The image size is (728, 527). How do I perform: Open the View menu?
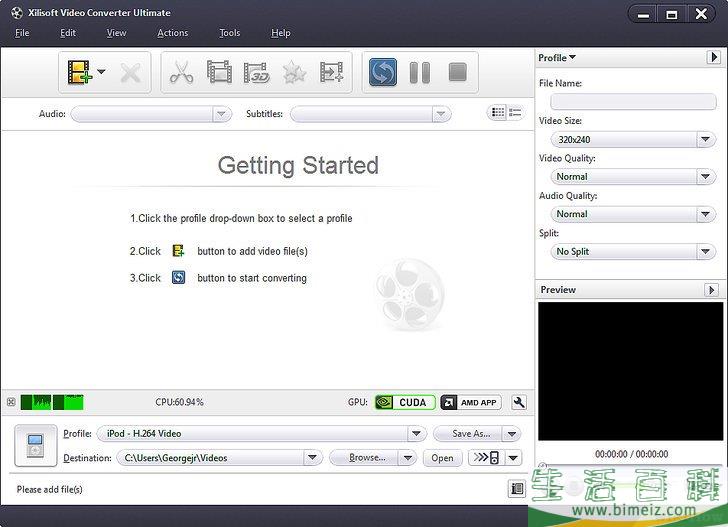pyautogui.click(x=116, y=33)
